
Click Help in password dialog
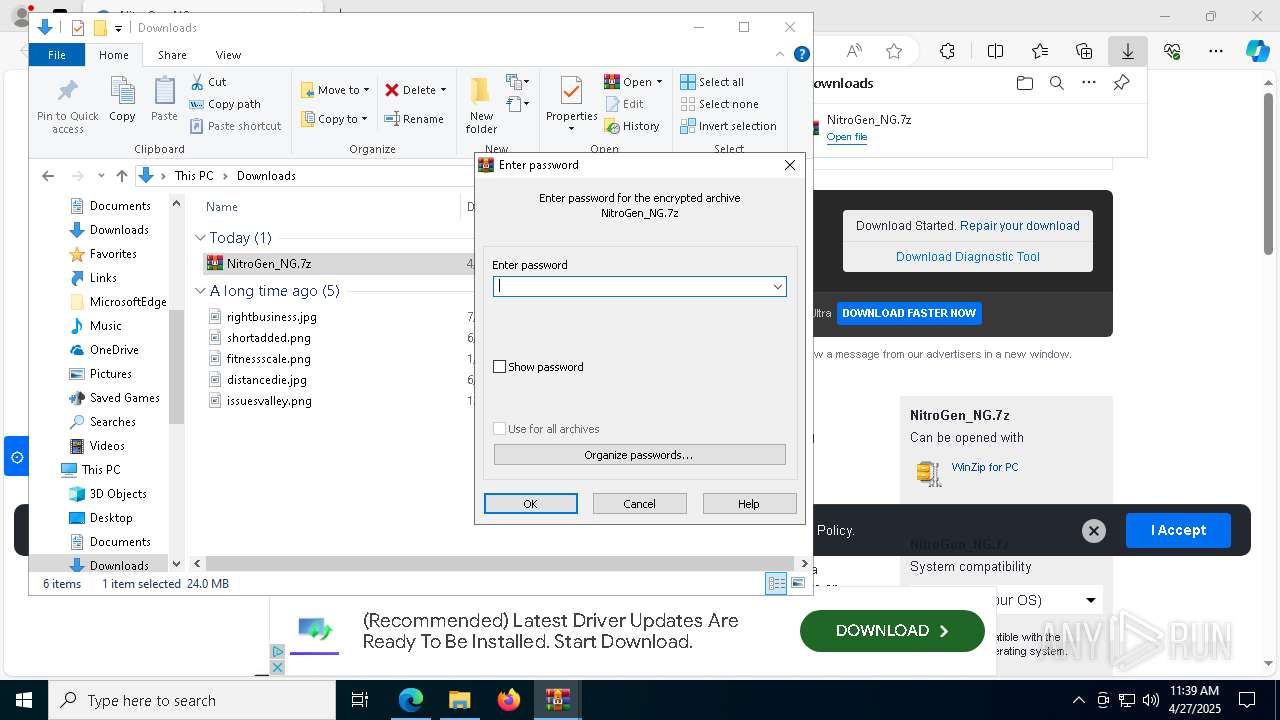(749, 504)
